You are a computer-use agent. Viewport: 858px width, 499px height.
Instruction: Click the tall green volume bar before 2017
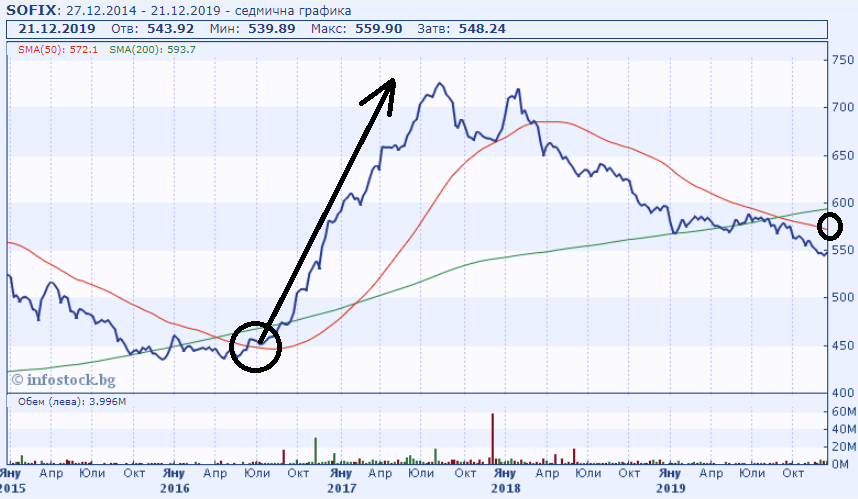[316, 451]
